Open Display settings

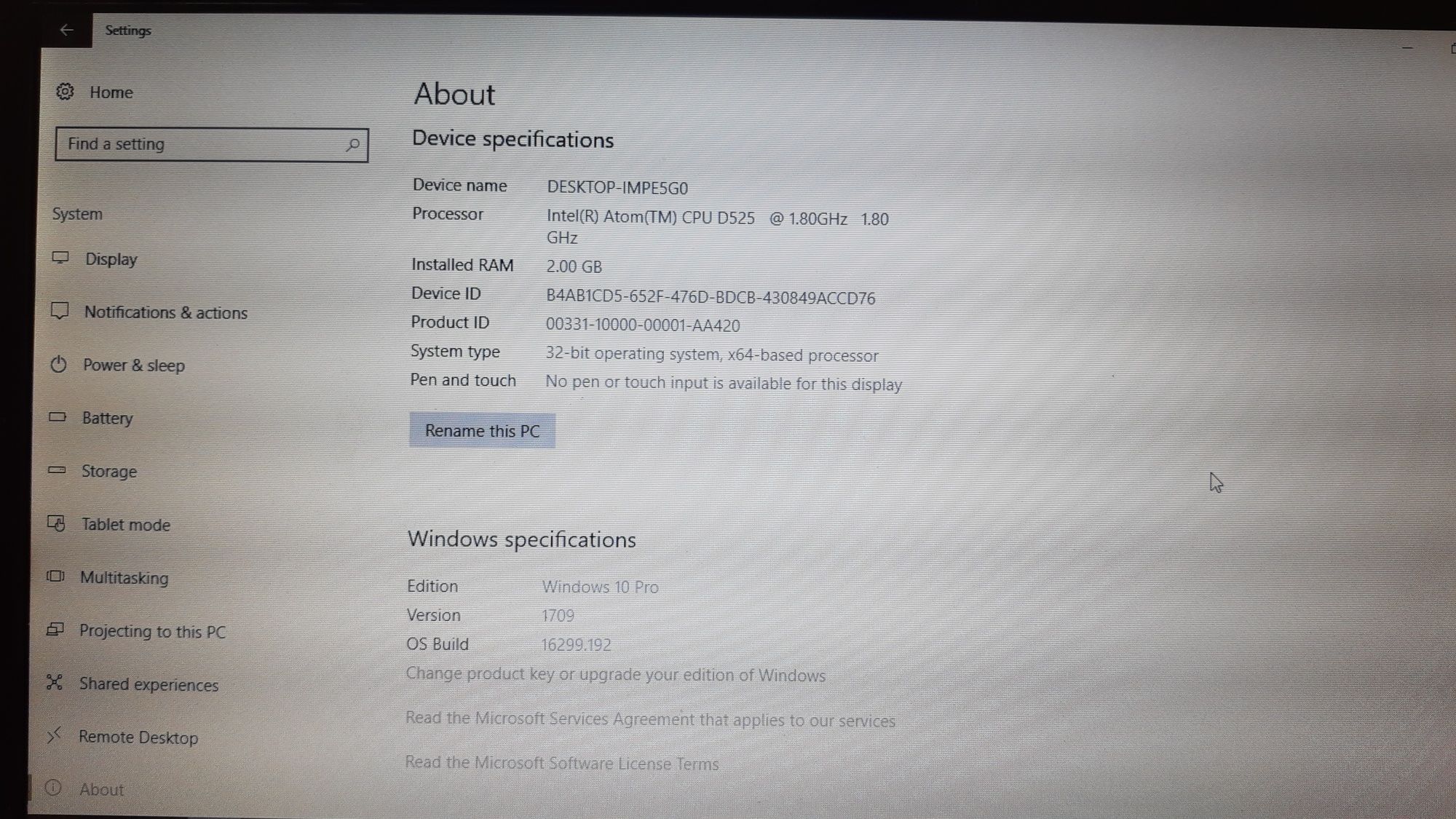[x=111, y=259]
